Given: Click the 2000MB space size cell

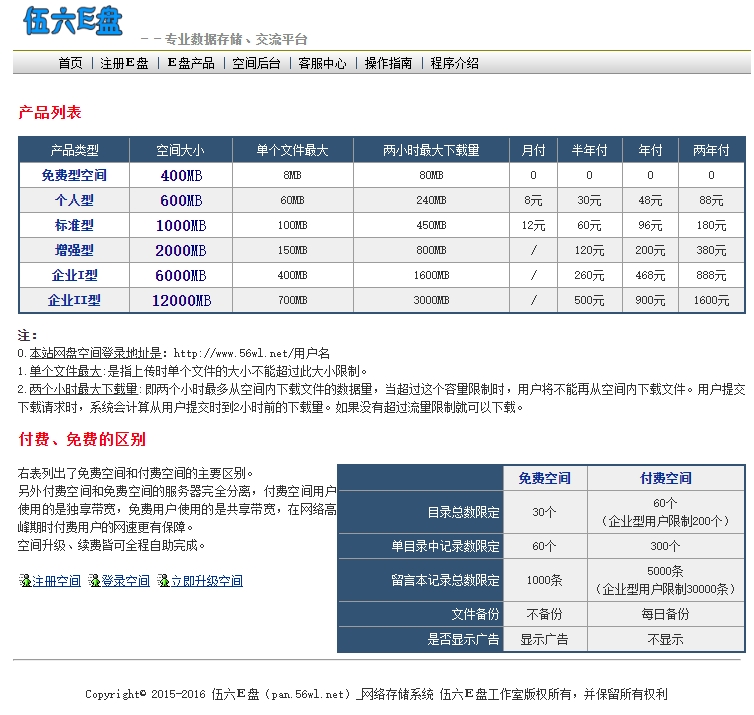Looking at the screenshot, I should point(181,251).
